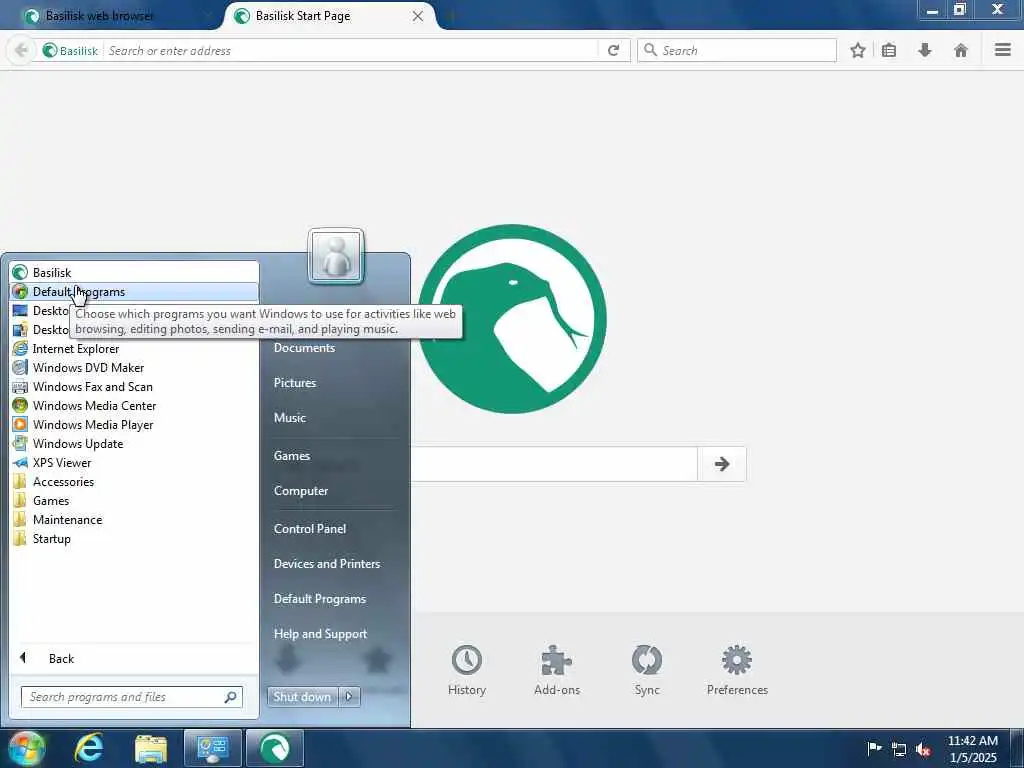The height and width of the screenshot is (768, 1024).
Task: Click the Windows Start orb
Action: click(x=26, y=748)
